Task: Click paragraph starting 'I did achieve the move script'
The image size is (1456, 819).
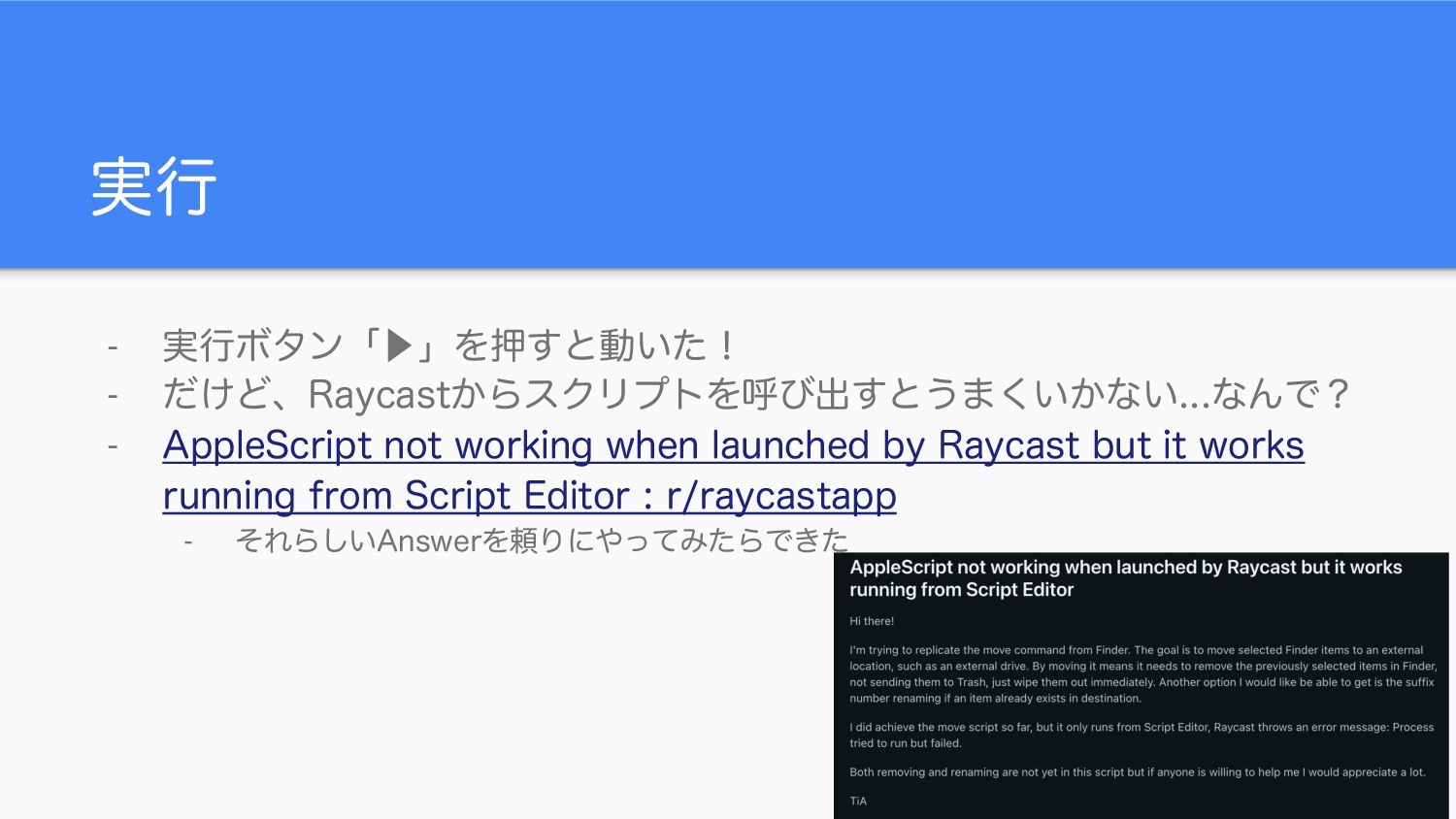Action: (x=1142, y=735)
